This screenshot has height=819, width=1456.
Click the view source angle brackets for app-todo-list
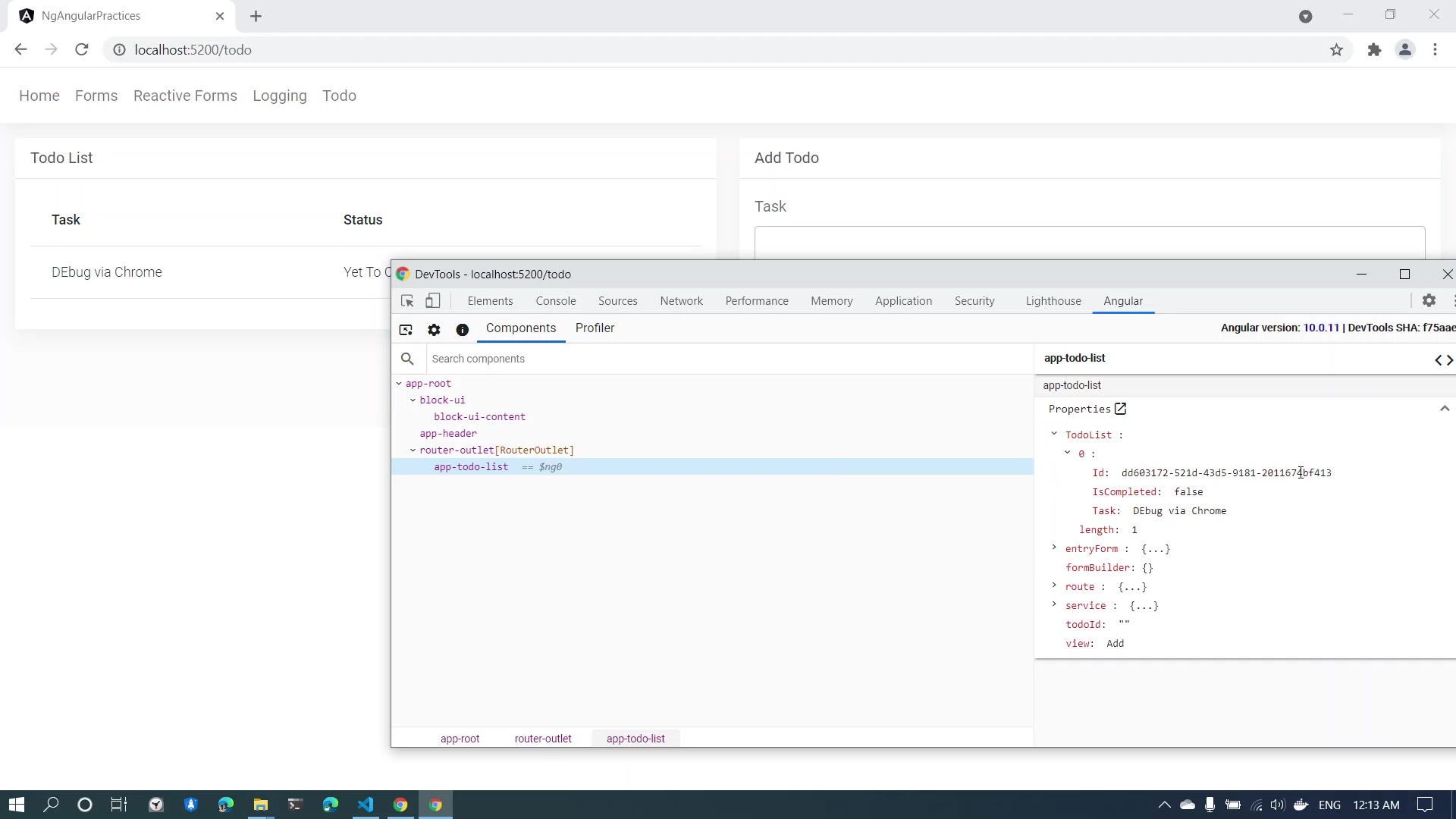point(1443,360)
